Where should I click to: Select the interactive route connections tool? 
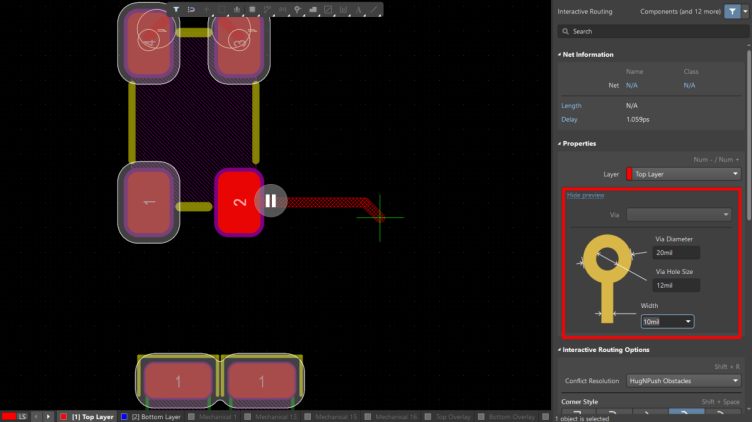(x=267, y=9)
